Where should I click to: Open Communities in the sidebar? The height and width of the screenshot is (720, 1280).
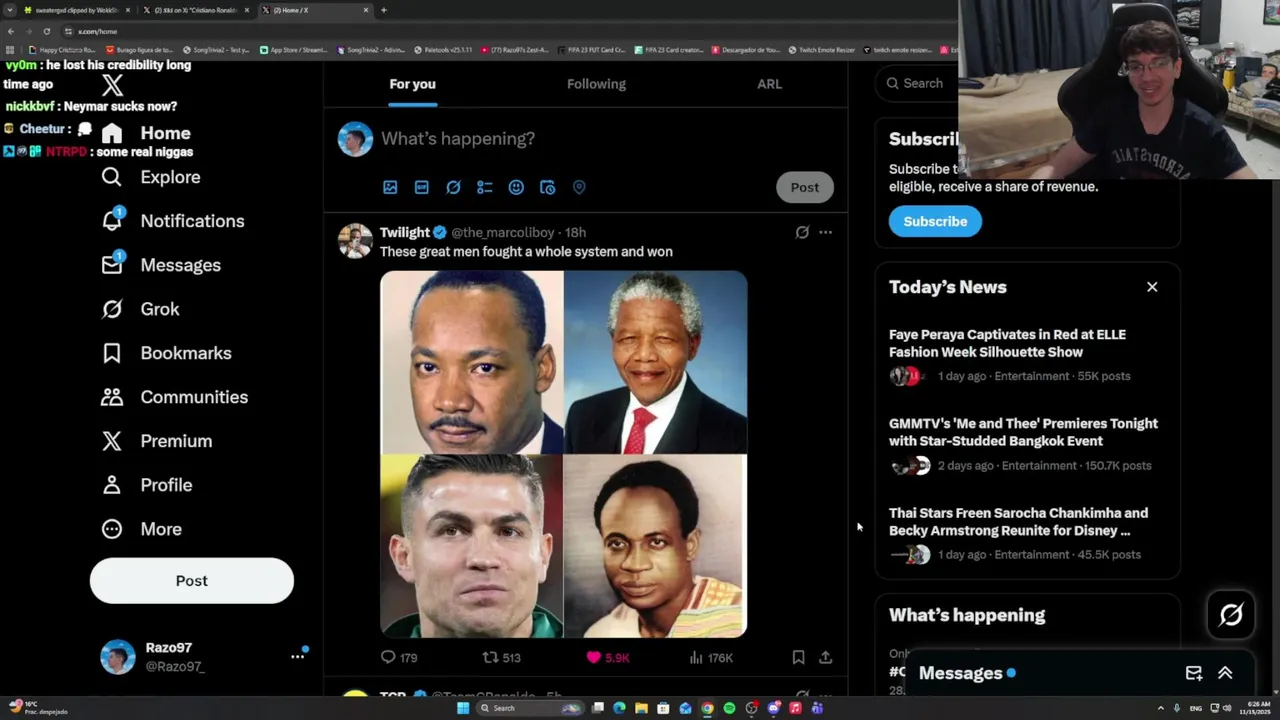174,397
